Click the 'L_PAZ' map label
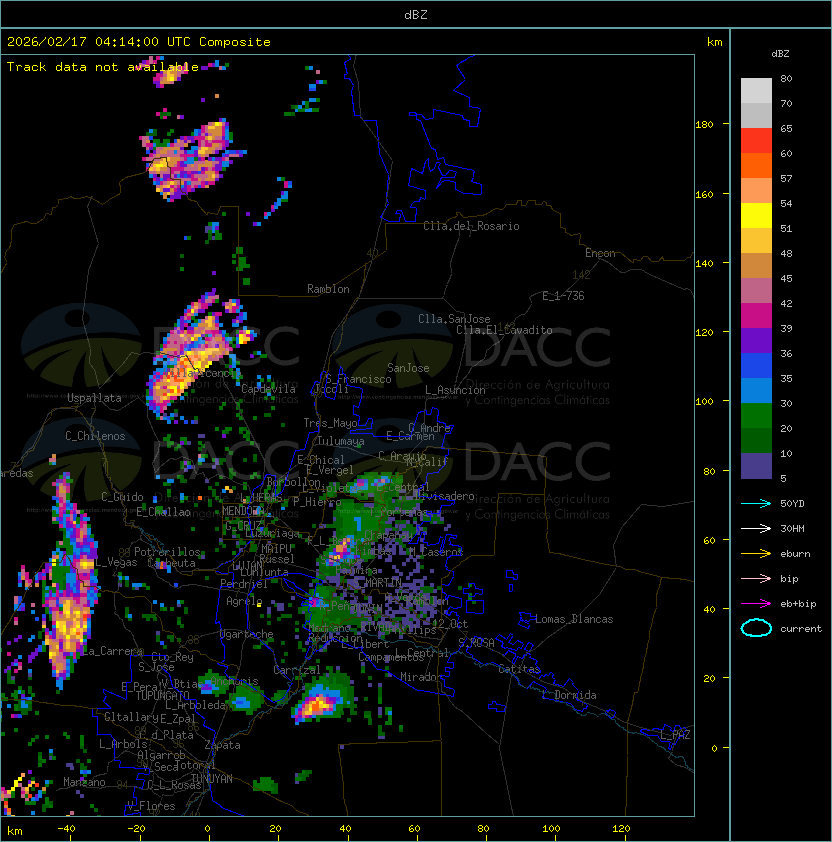Viewport: 832px width, 842px height. tap(675, 735)
